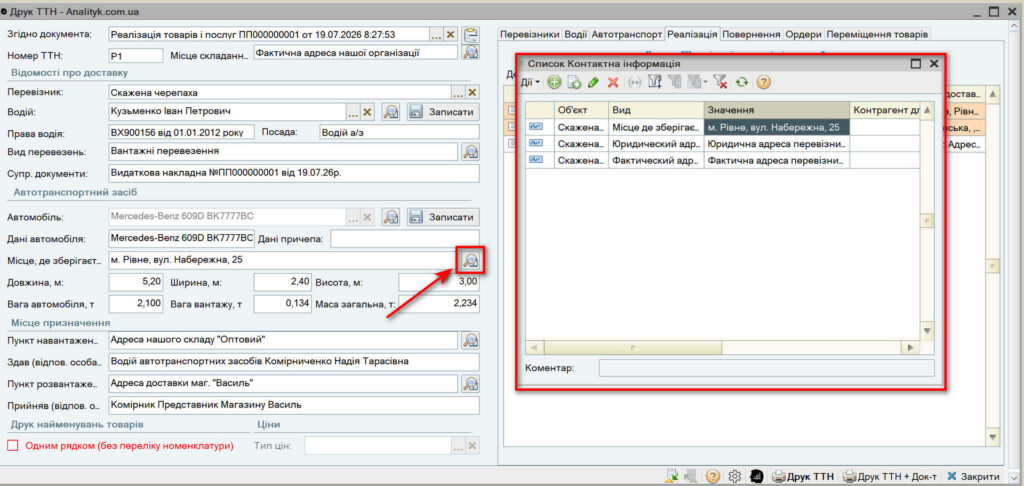Click the fill-from-document icon near Згідно документа

click(470, 35)
